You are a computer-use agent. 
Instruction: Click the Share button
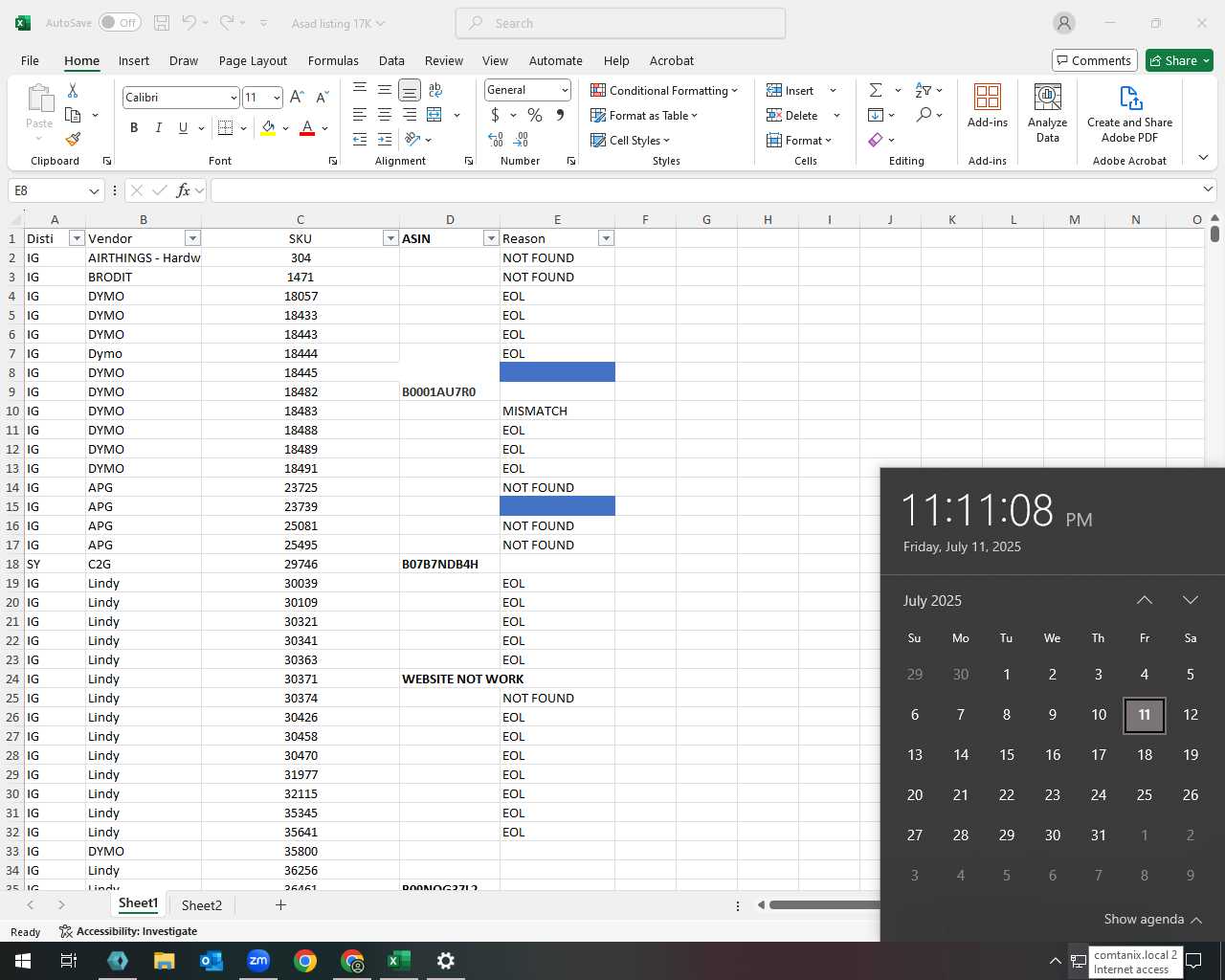tap(1180, 60)
